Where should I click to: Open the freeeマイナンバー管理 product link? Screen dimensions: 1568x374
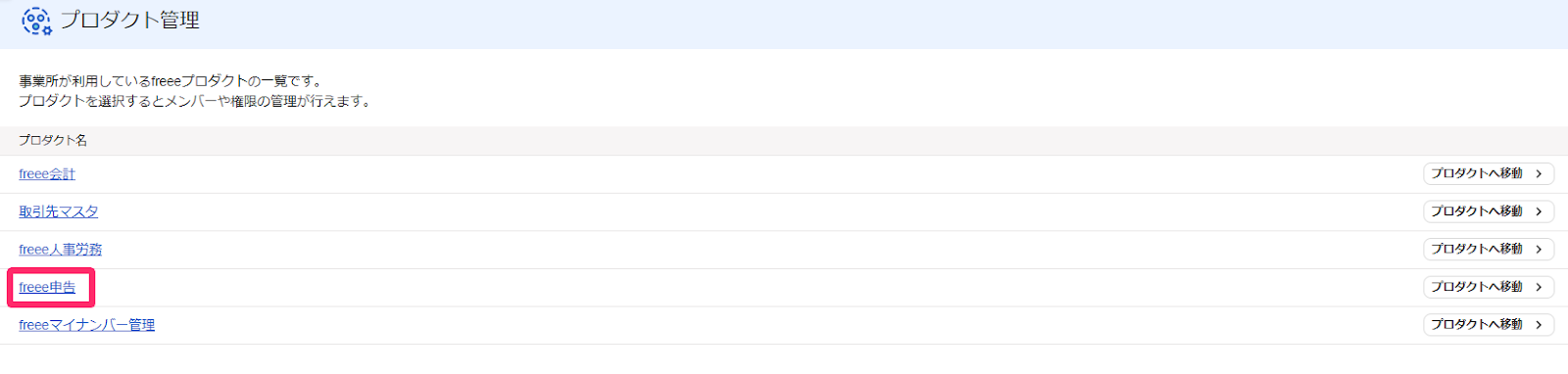tap(87, 325)
